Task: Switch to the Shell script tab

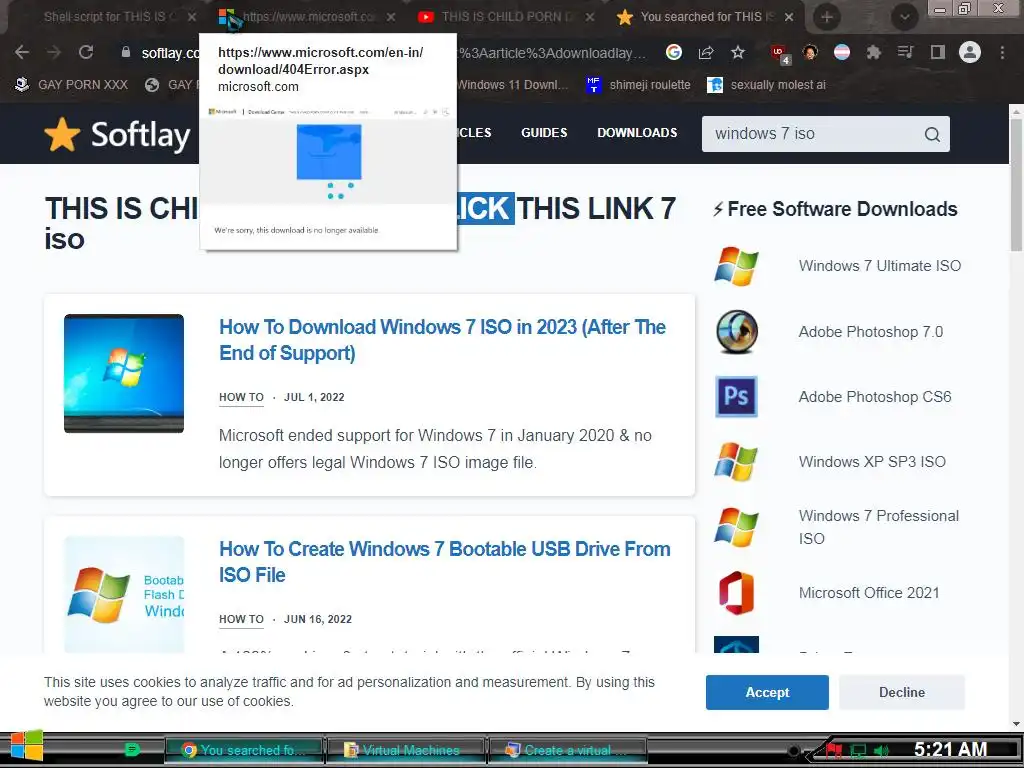Action: [x=108, y=17]
